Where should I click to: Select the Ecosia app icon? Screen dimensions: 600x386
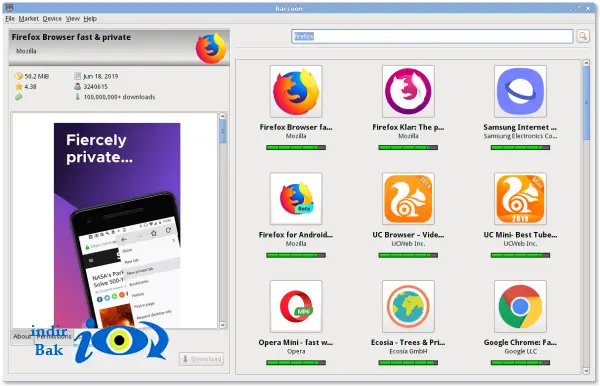pos(408,306)
